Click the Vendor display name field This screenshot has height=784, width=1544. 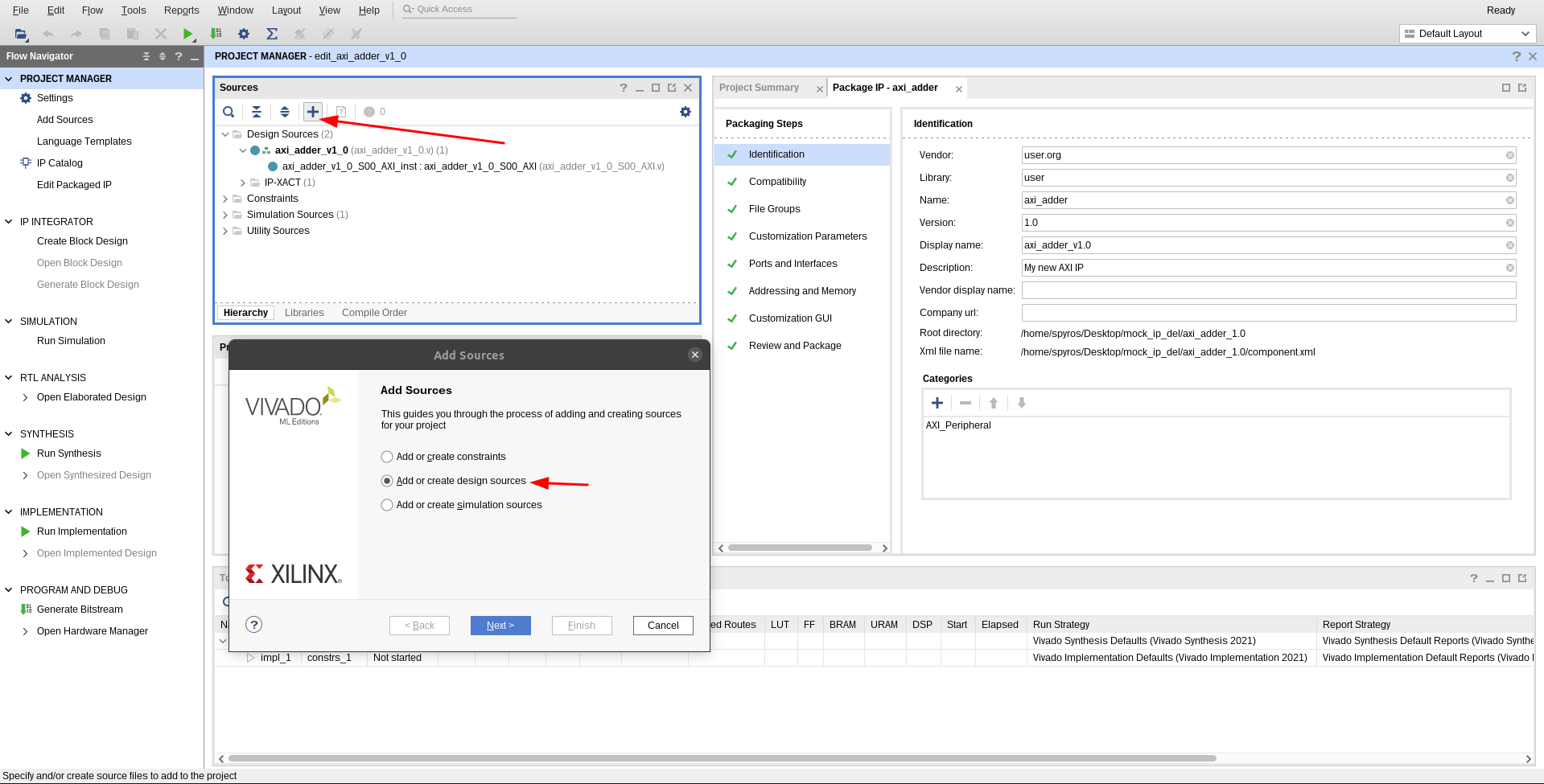pos(1268,290)
